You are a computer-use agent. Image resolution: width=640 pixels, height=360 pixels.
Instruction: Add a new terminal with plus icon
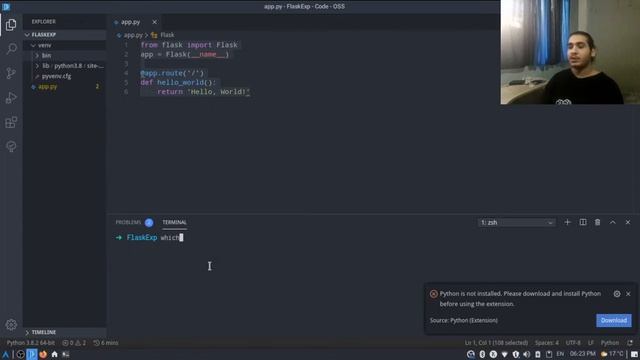click(567, 222)
